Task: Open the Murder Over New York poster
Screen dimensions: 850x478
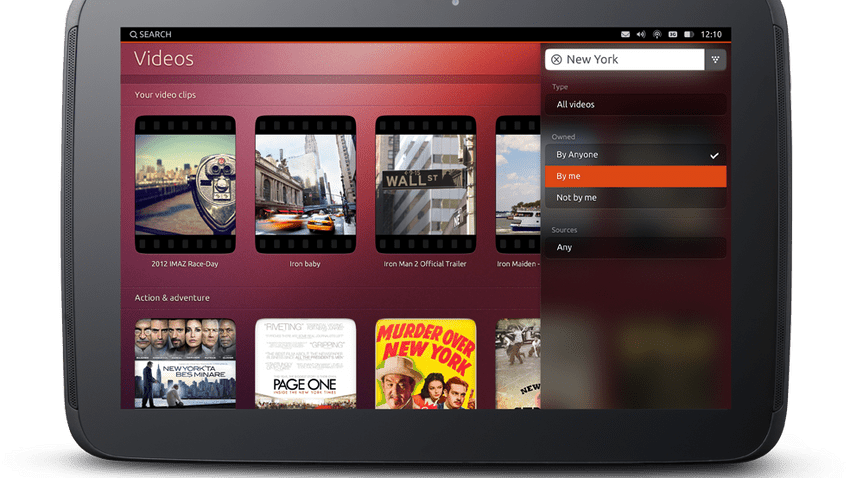Action: point(426,363)
